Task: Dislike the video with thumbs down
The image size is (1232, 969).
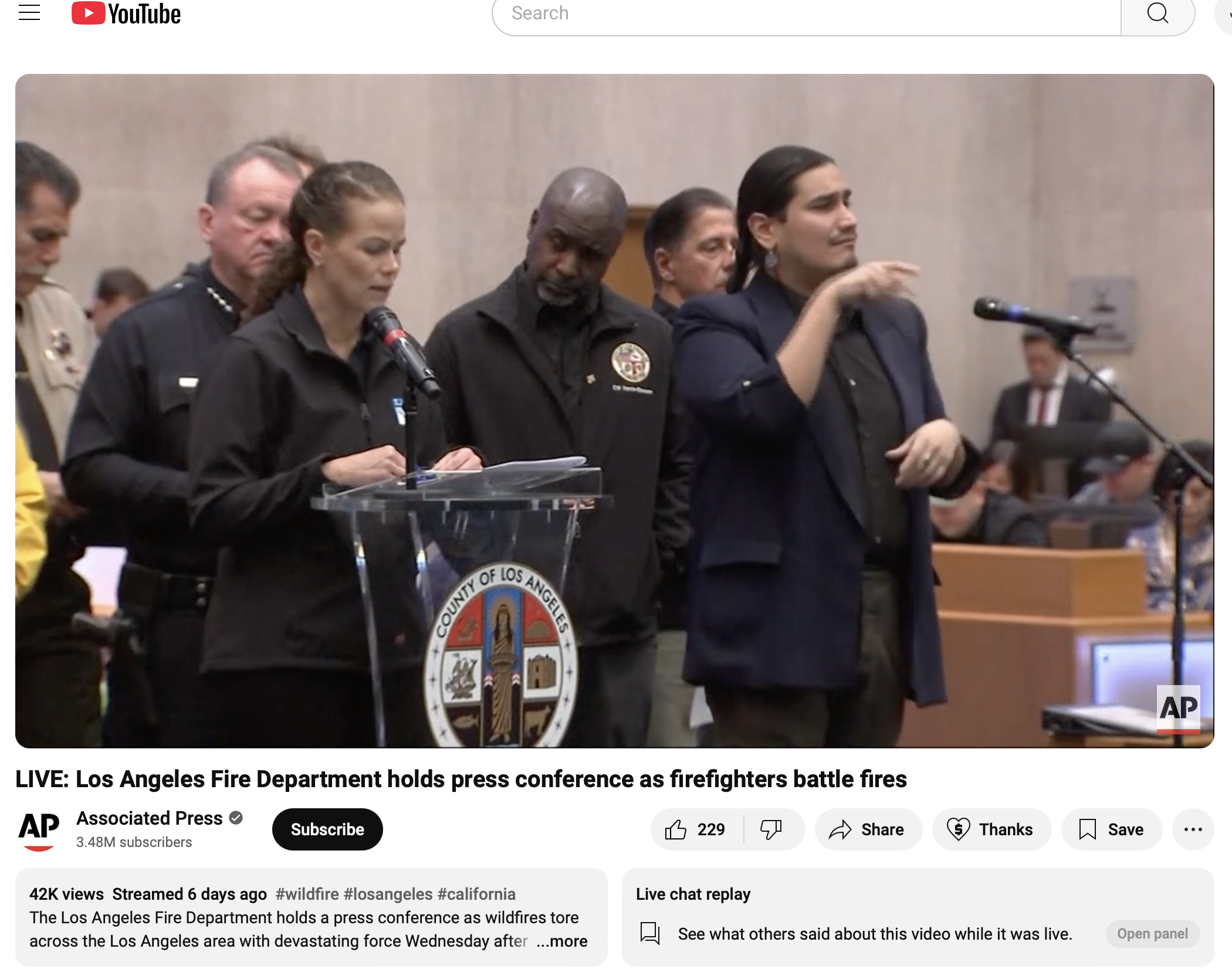Action: pos(771,829)
